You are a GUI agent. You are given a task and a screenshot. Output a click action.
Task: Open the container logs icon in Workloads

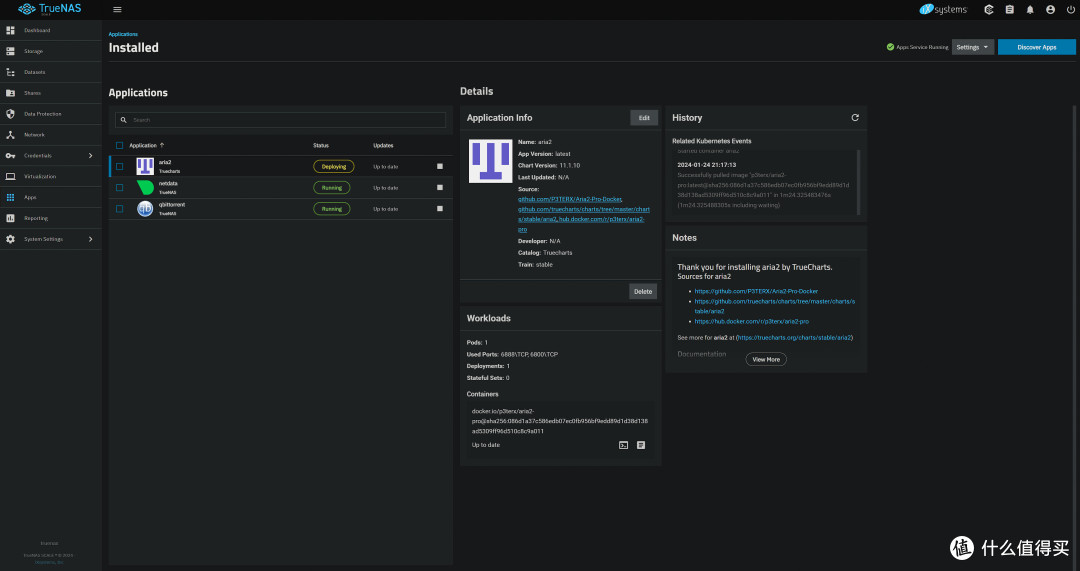[x=641, y=446]
